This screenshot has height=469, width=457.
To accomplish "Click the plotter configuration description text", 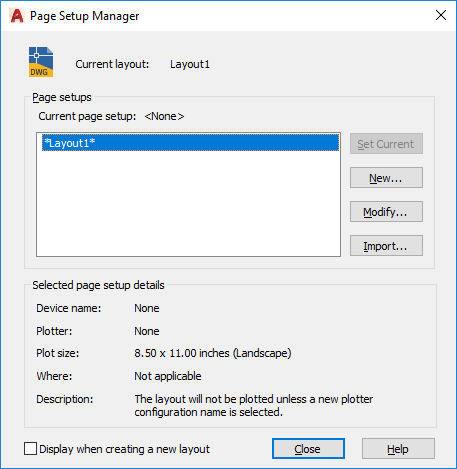I will (254, 406).
